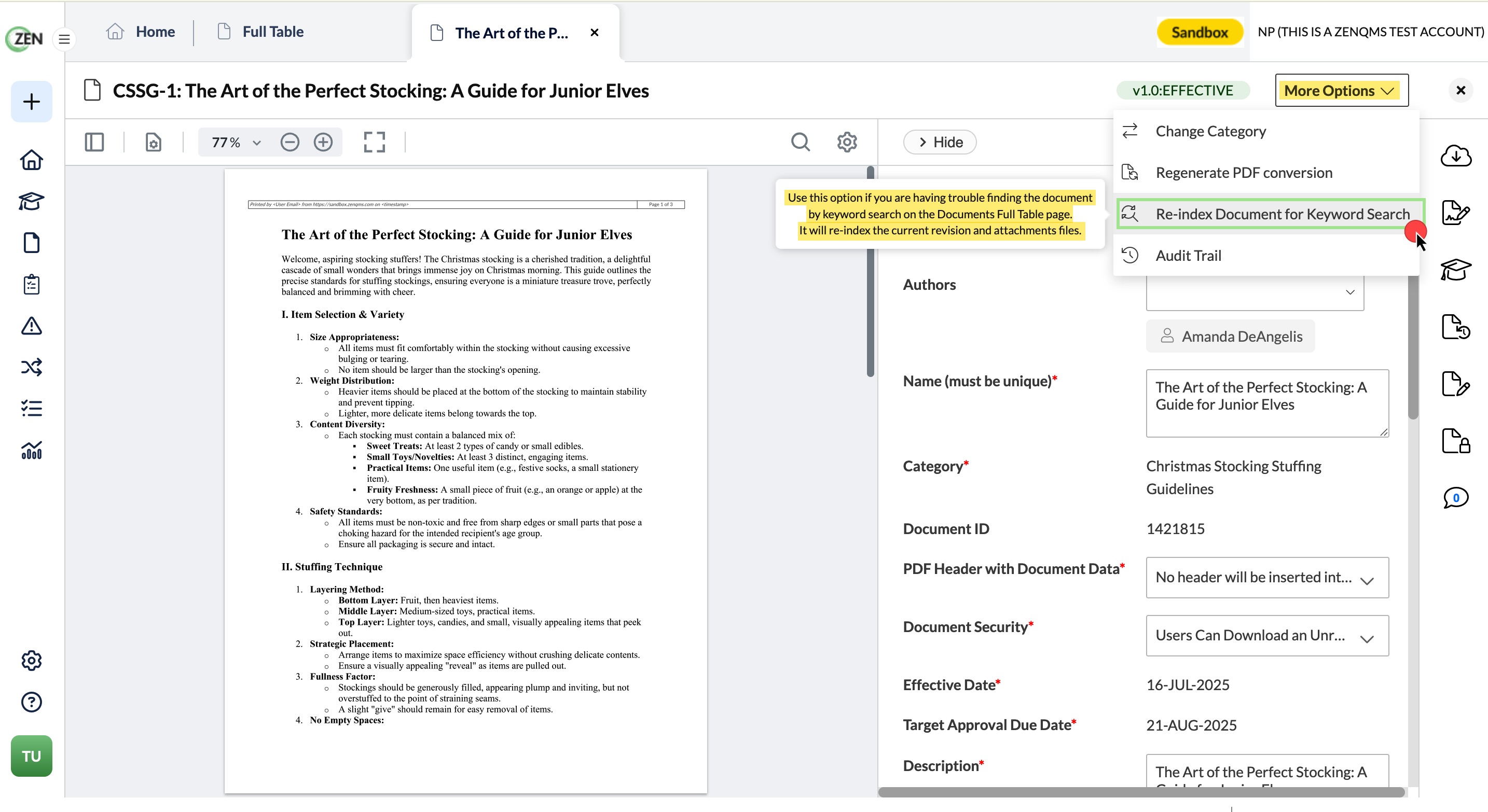Open the analytics chart module
The image size is (1488, 812).
31,450
